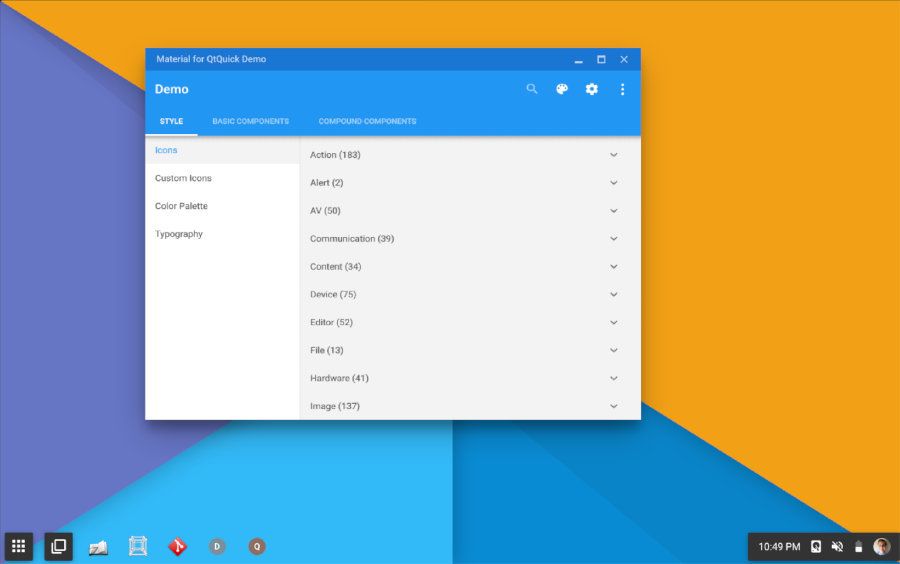Click the 'File (13)' label
The image size is (900, 564).
coord(327,351)
